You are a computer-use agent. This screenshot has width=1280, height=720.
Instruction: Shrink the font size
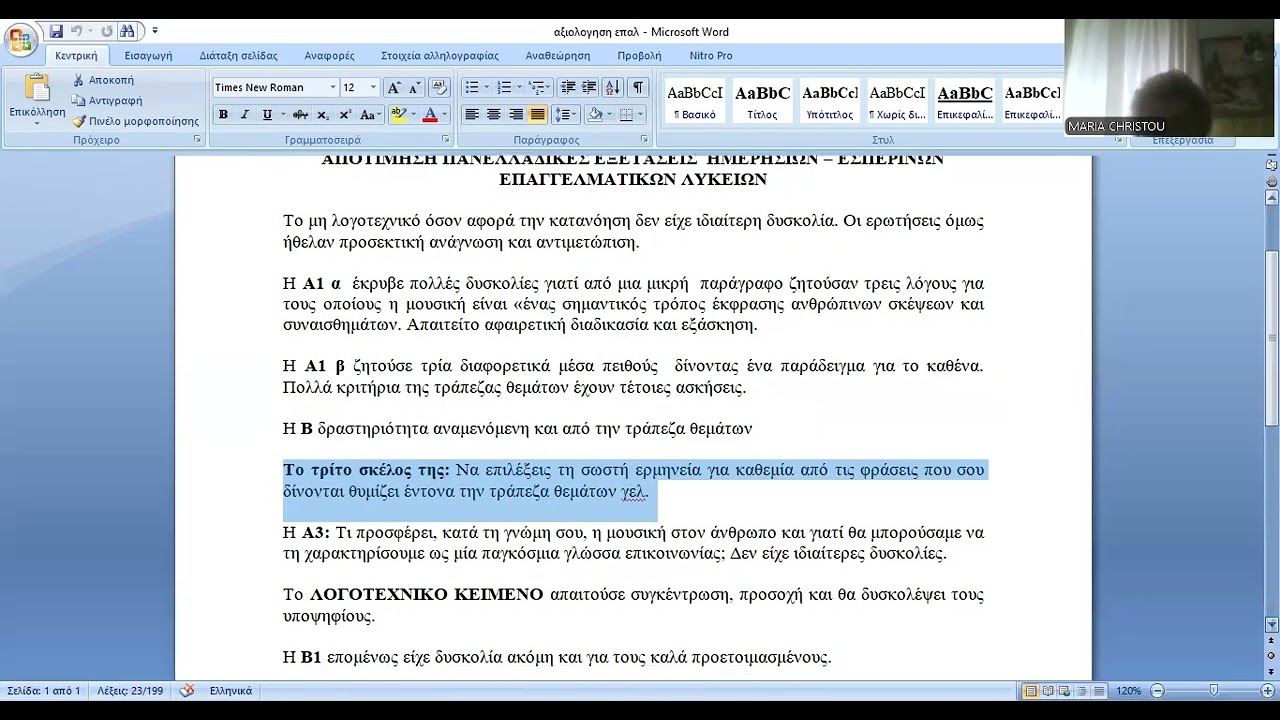pyautogui.click(x=414, y=88)
